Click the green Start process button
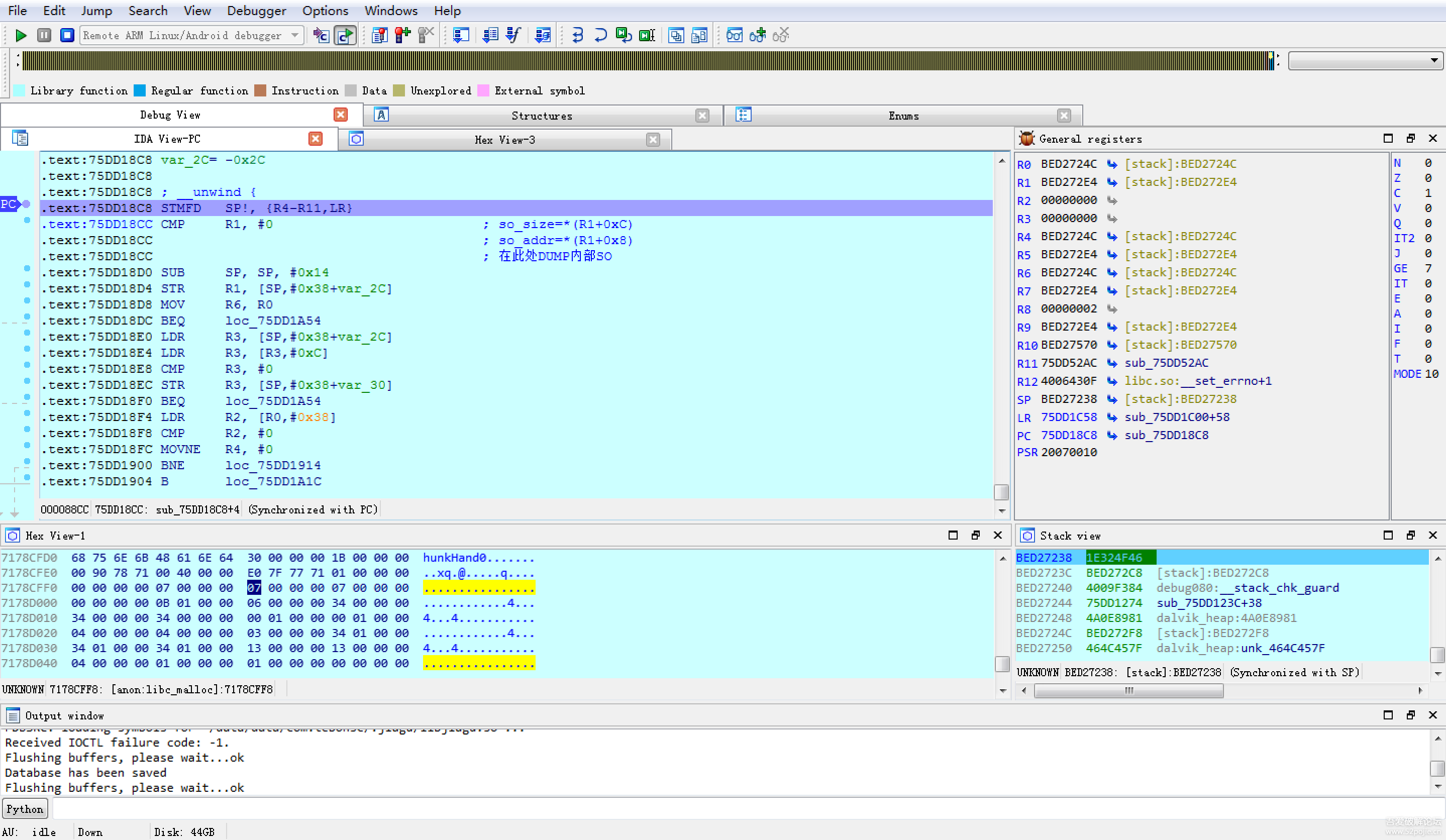 (21, 36)
